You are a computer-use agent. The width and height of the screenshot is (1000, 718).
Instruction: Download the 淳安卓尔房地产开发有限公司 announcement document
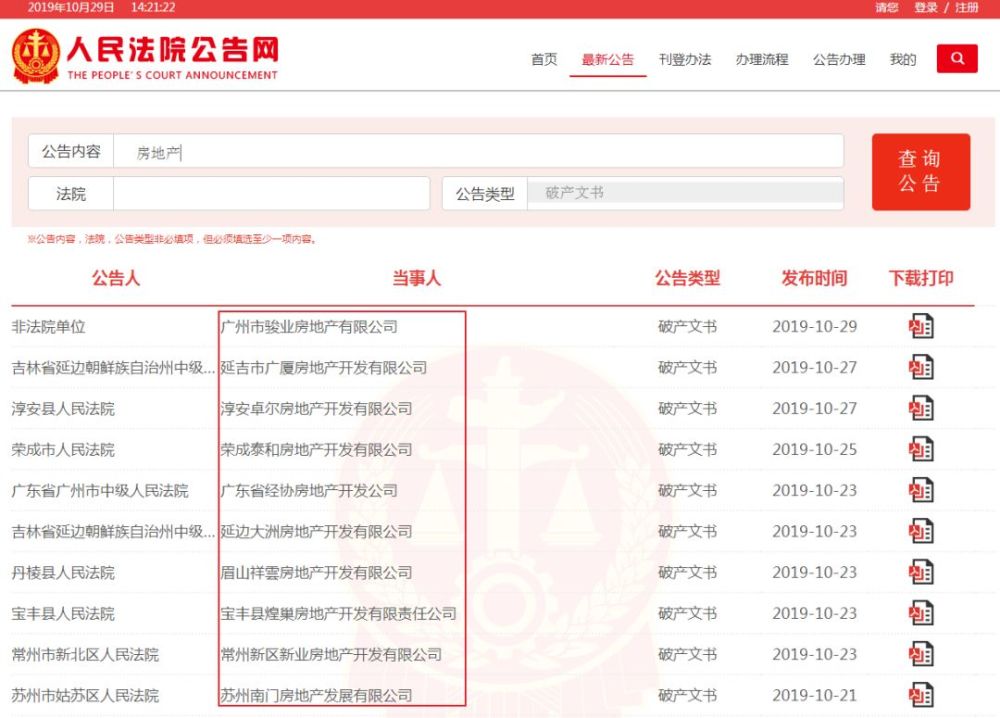pos(921,408)
